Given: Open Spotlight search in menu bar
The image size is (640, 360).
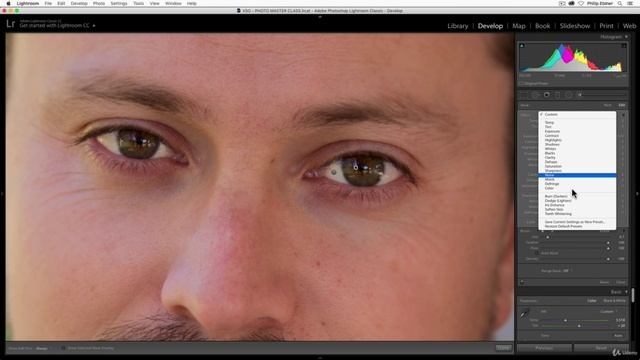Looking at the screenshot, I should coord(620,3).
